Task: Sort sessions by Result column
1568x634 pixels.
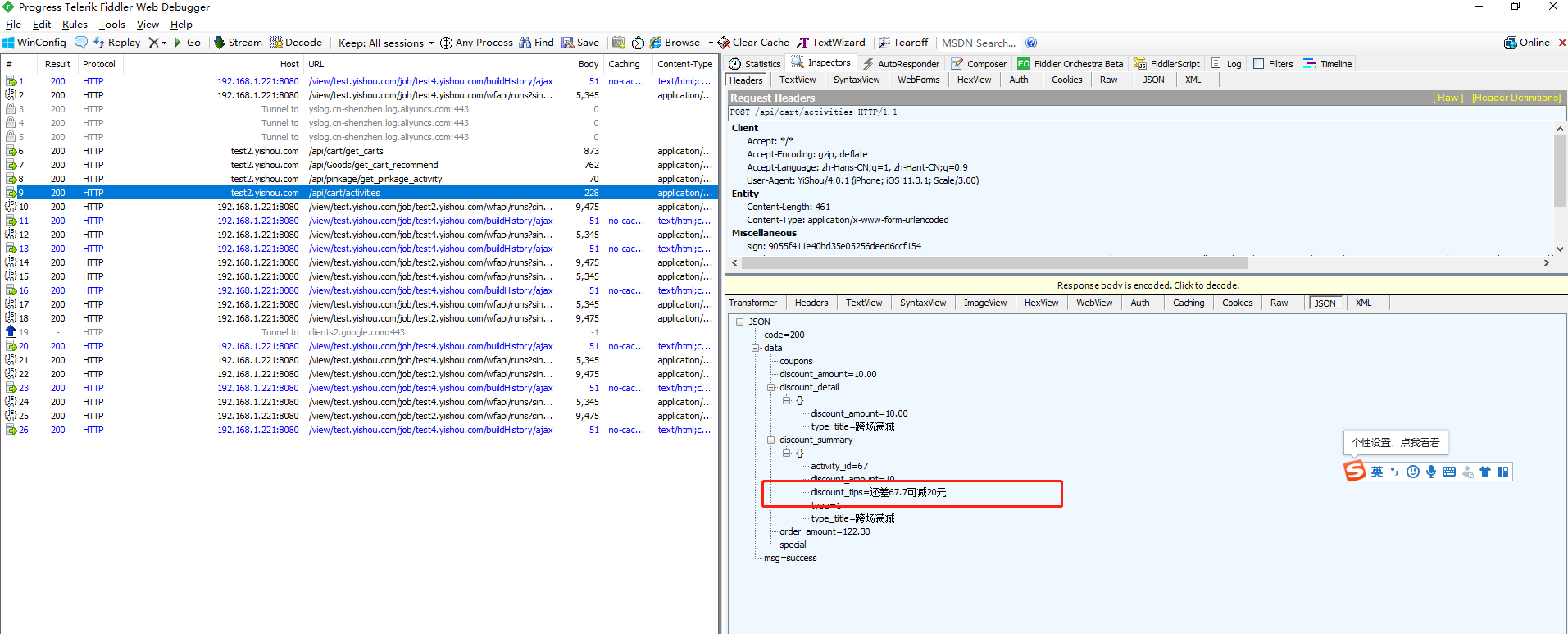Action: point(57,64)
